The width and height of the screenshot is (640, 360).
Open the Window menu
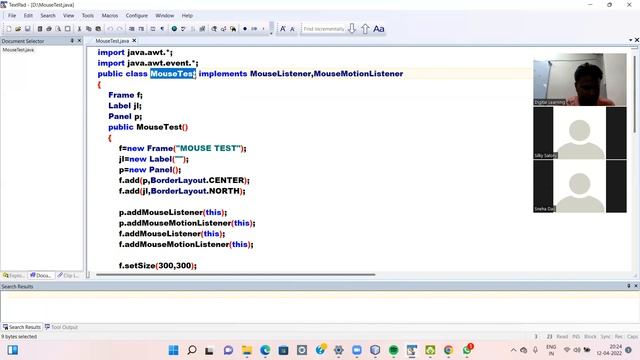tap(164, 16)
